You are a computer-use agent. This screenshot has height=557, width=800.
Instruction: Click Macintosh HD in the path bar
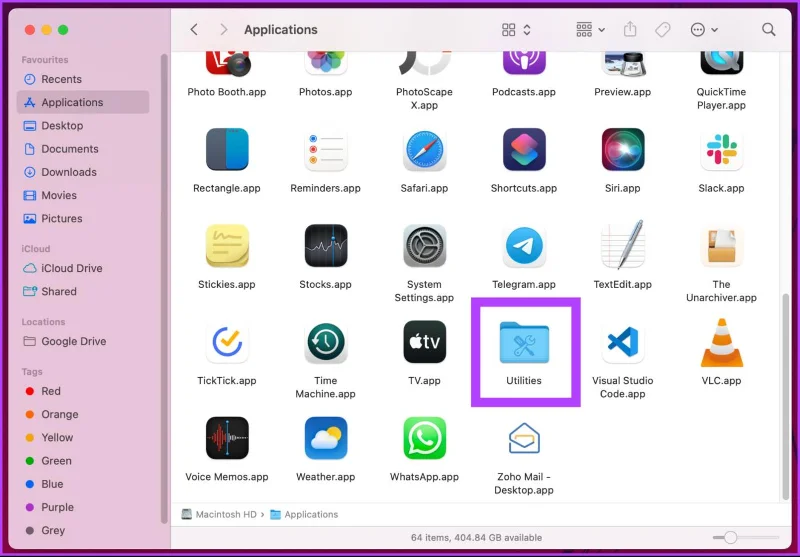coord(219,514)
